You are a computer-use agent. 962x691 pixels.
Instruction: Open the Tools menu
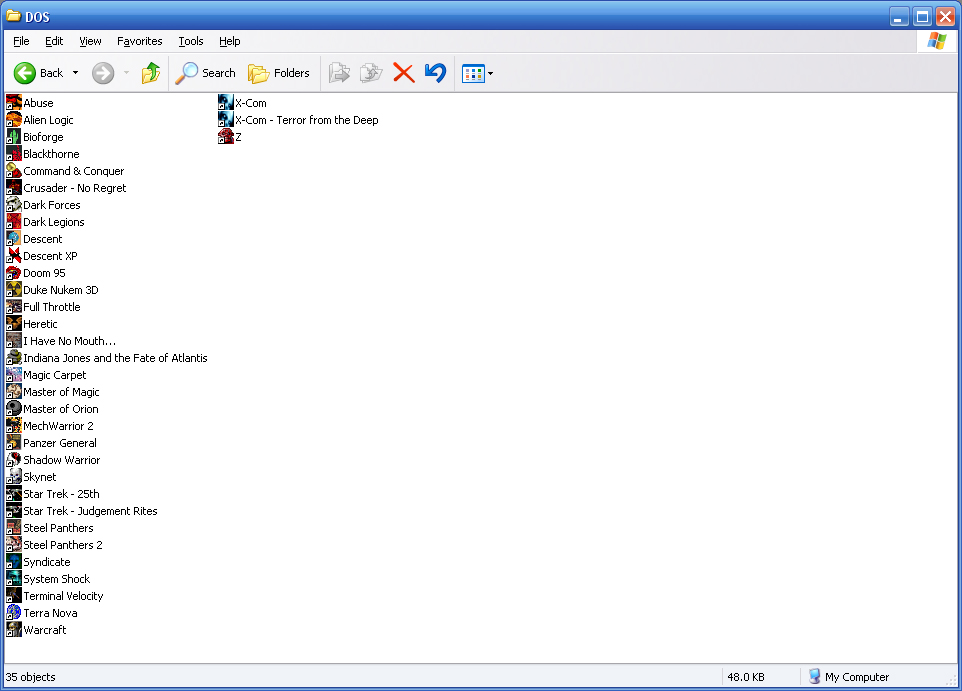tap(191, 41)
